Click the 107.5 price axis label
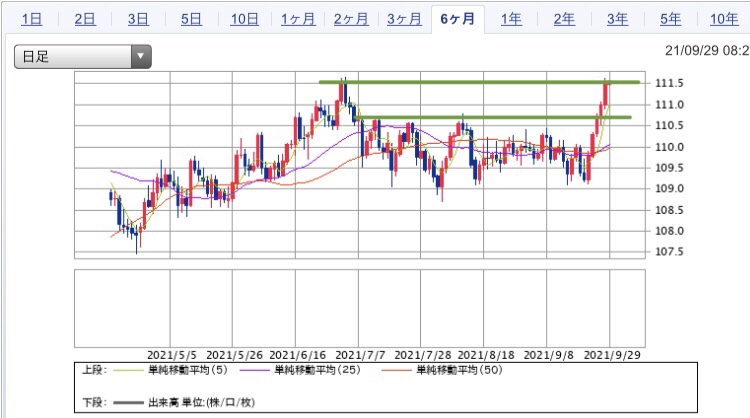 (669, 252)
